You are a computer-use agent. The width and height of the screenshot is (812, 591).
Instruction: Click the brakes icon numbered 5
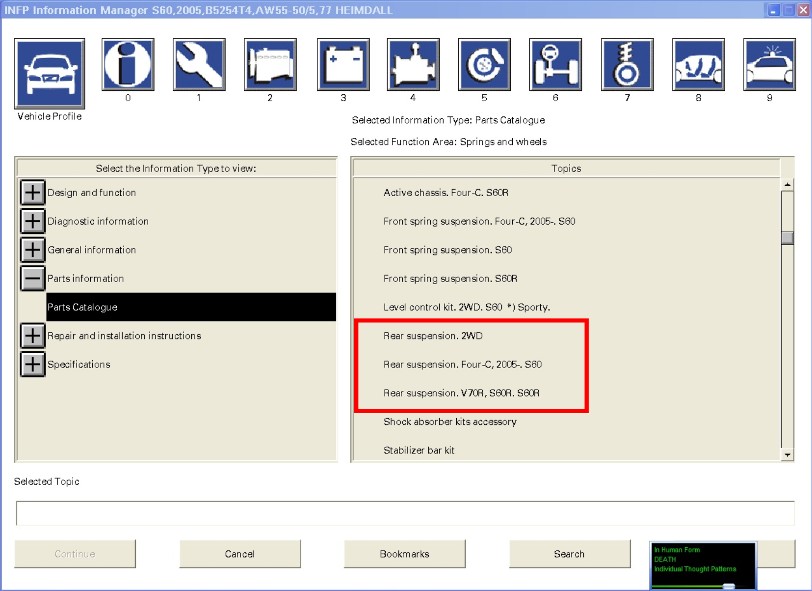click(484, 65)
